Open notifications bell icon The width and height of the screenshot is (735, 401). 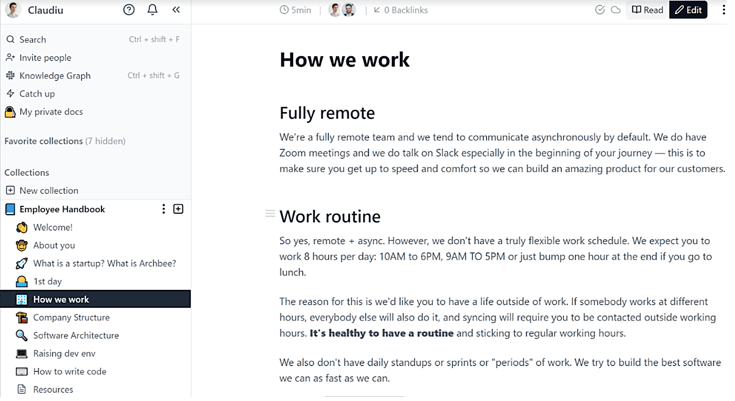pyautogui.click(x=152, y=10)
